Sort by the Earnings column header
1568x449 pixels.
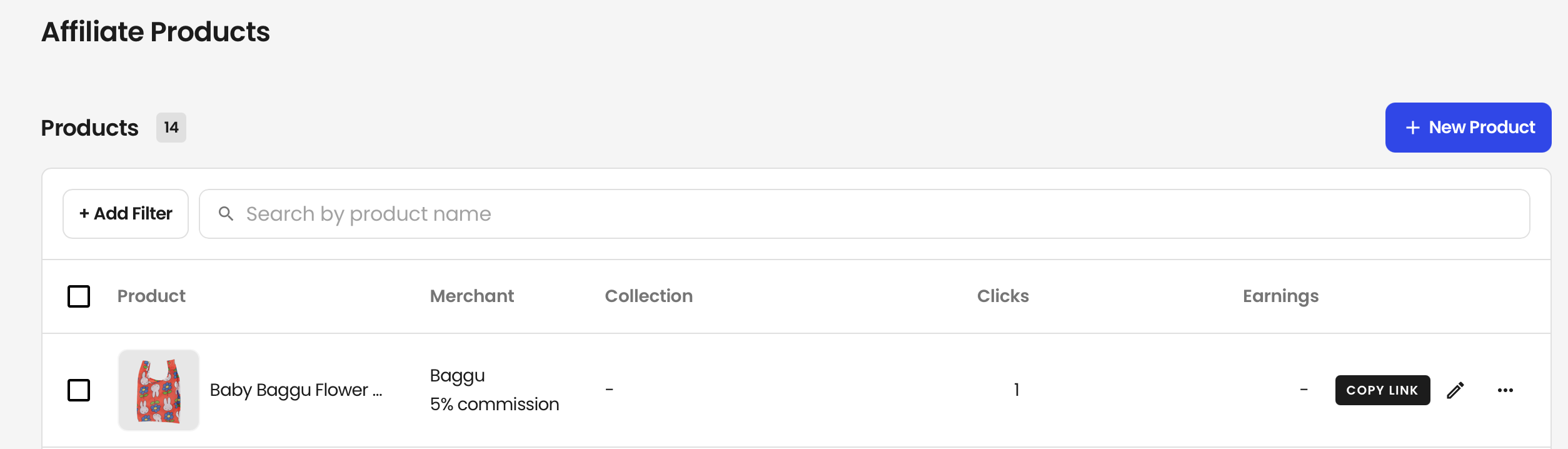(x=1280, y=296)
